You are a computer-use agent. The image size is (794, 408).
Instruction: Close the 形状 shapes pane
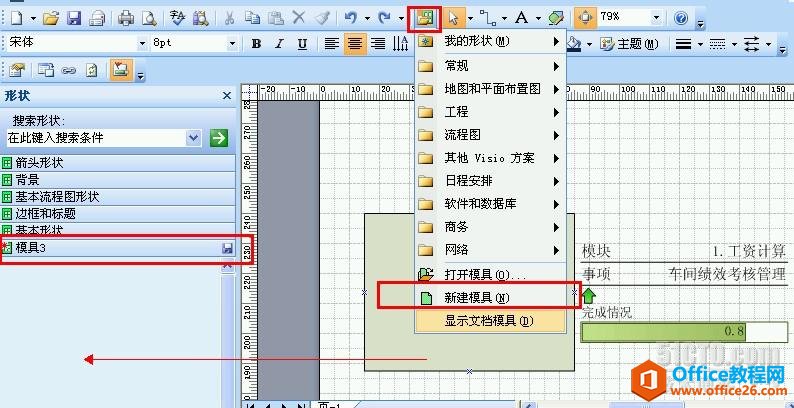pos(227,96)
